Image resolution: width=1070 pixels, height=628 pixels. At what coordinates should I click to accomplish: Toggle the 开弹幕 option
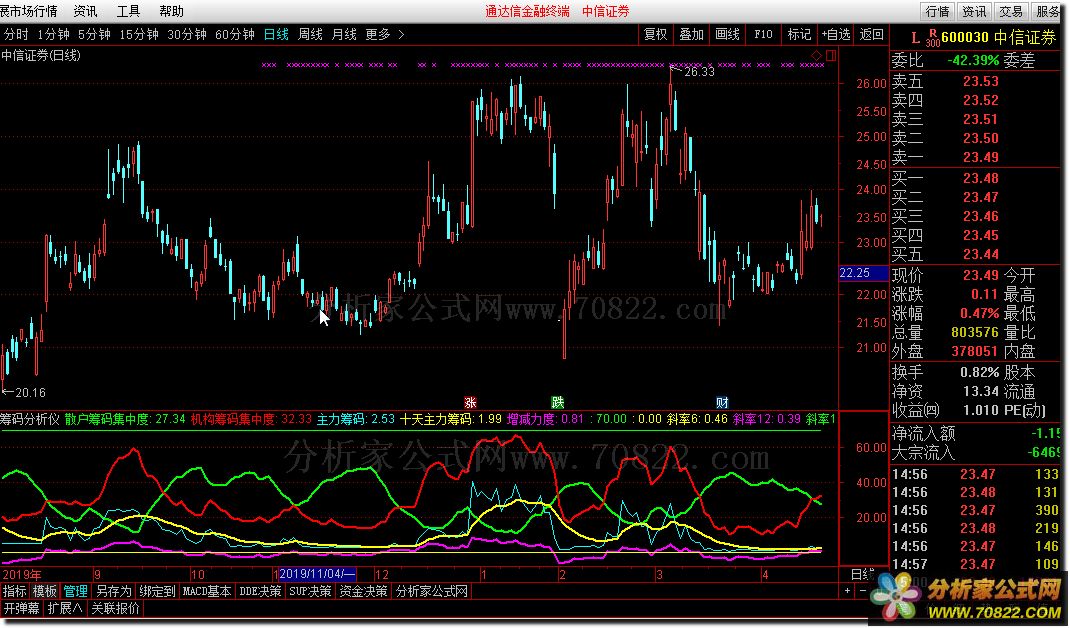tap(21, 608)
